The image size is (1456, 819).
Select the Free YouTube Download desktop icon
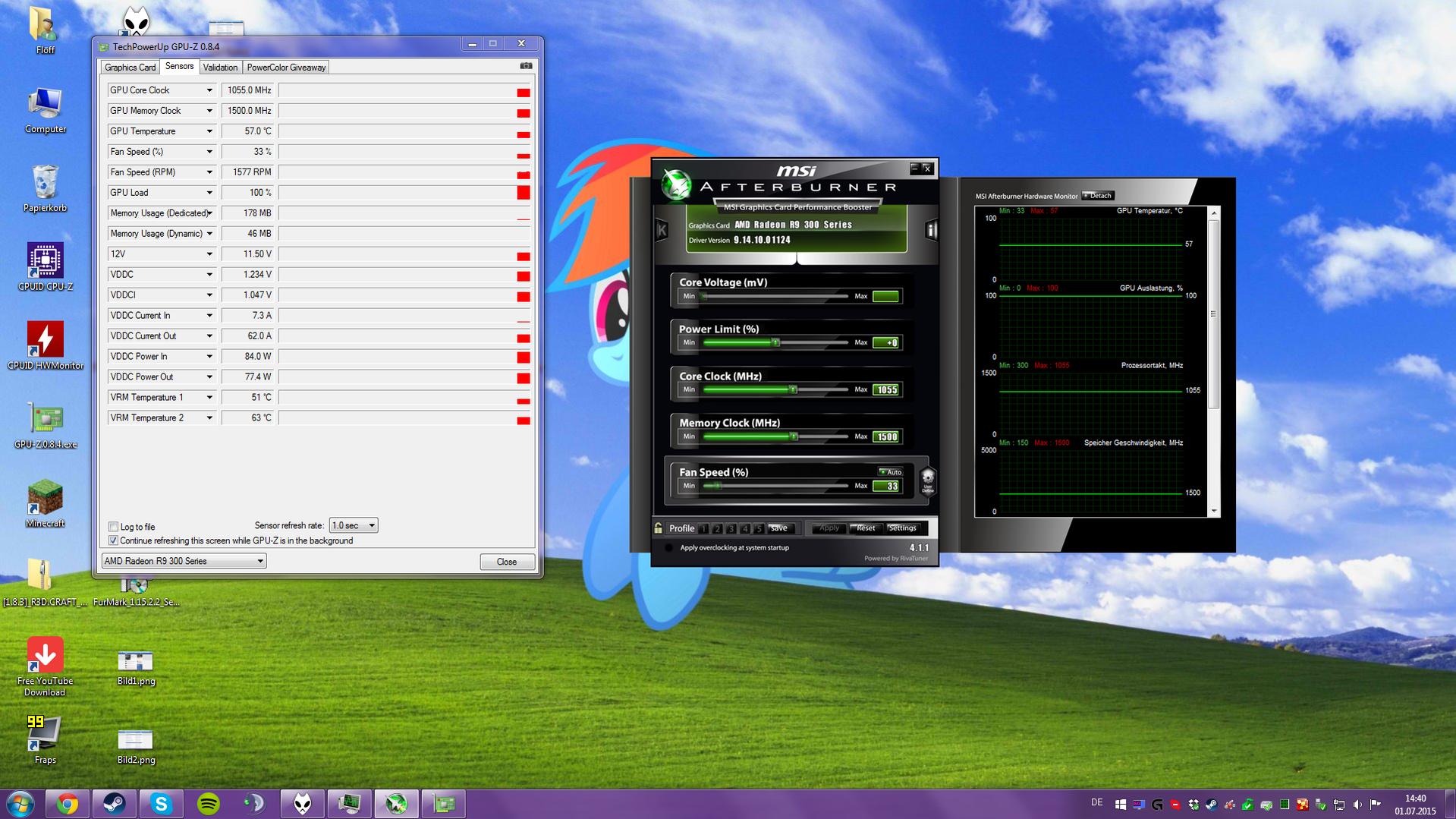pyautogui.click(x=45, y=666)
